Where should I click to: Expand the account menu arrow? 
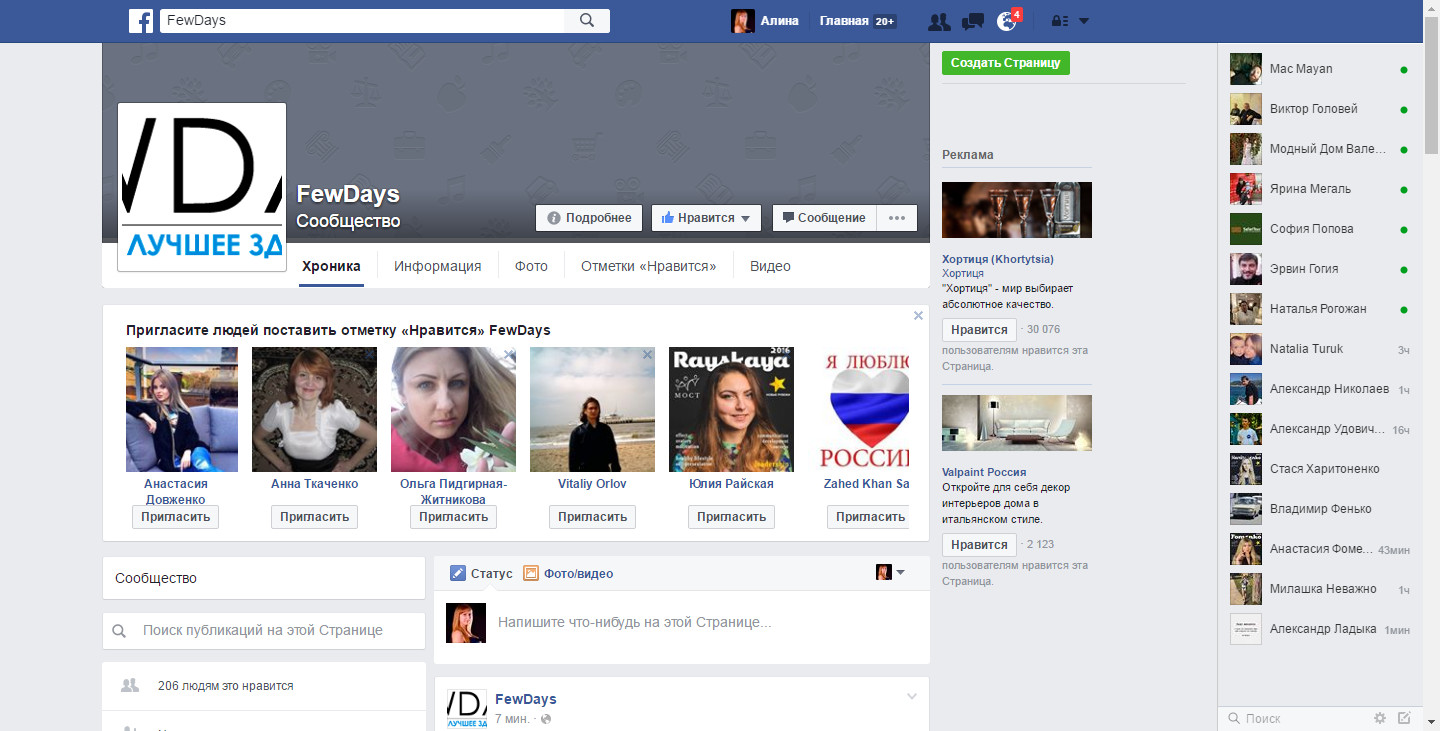click(1084, 21)
